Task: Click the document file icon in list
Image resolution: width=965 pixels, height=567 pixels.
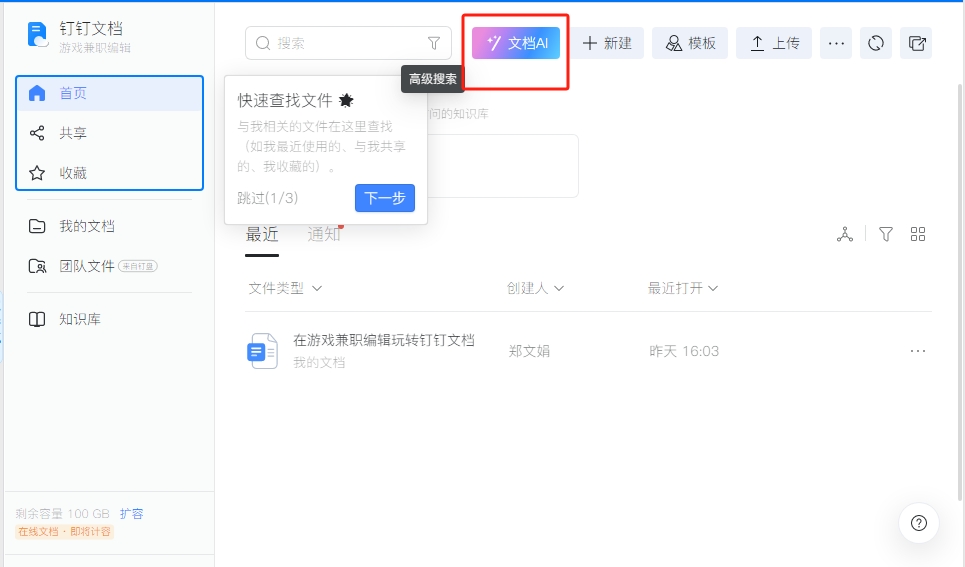Action: click(x=262, y=351)
